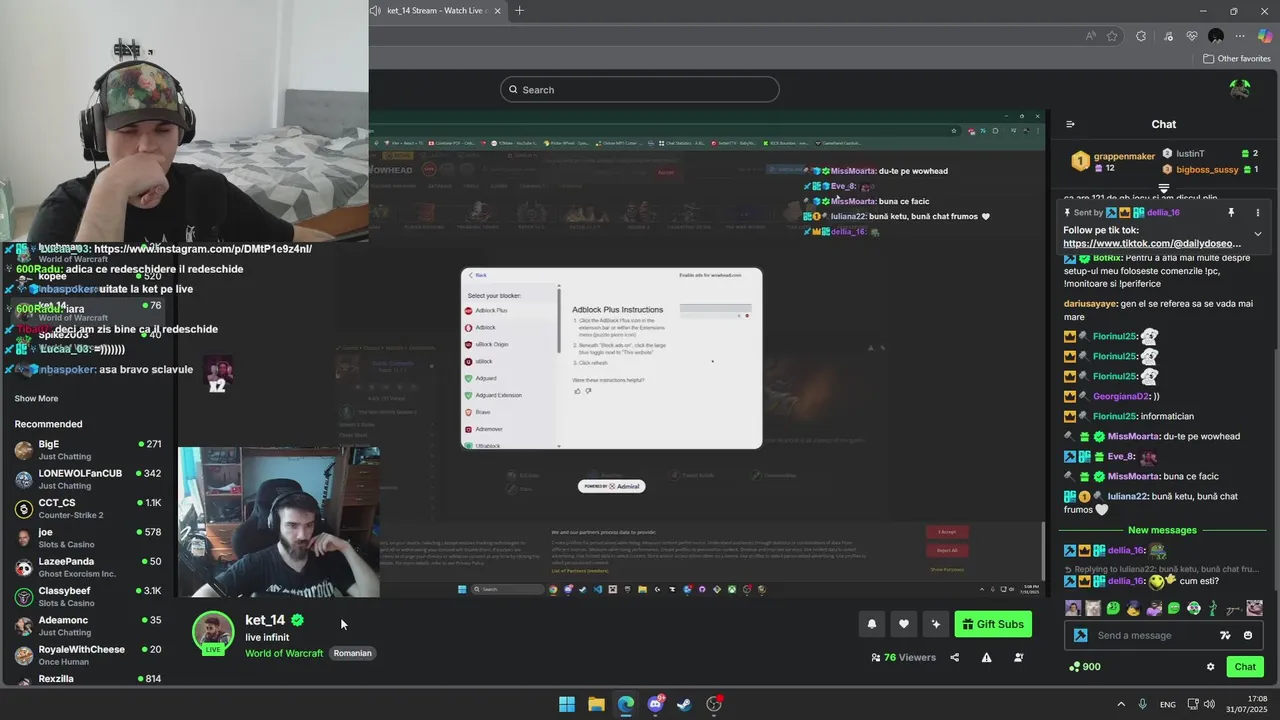This screenshot has height=720, width=1280.
Task: Share the stream via share icon
Action: (x=955, y=657)
